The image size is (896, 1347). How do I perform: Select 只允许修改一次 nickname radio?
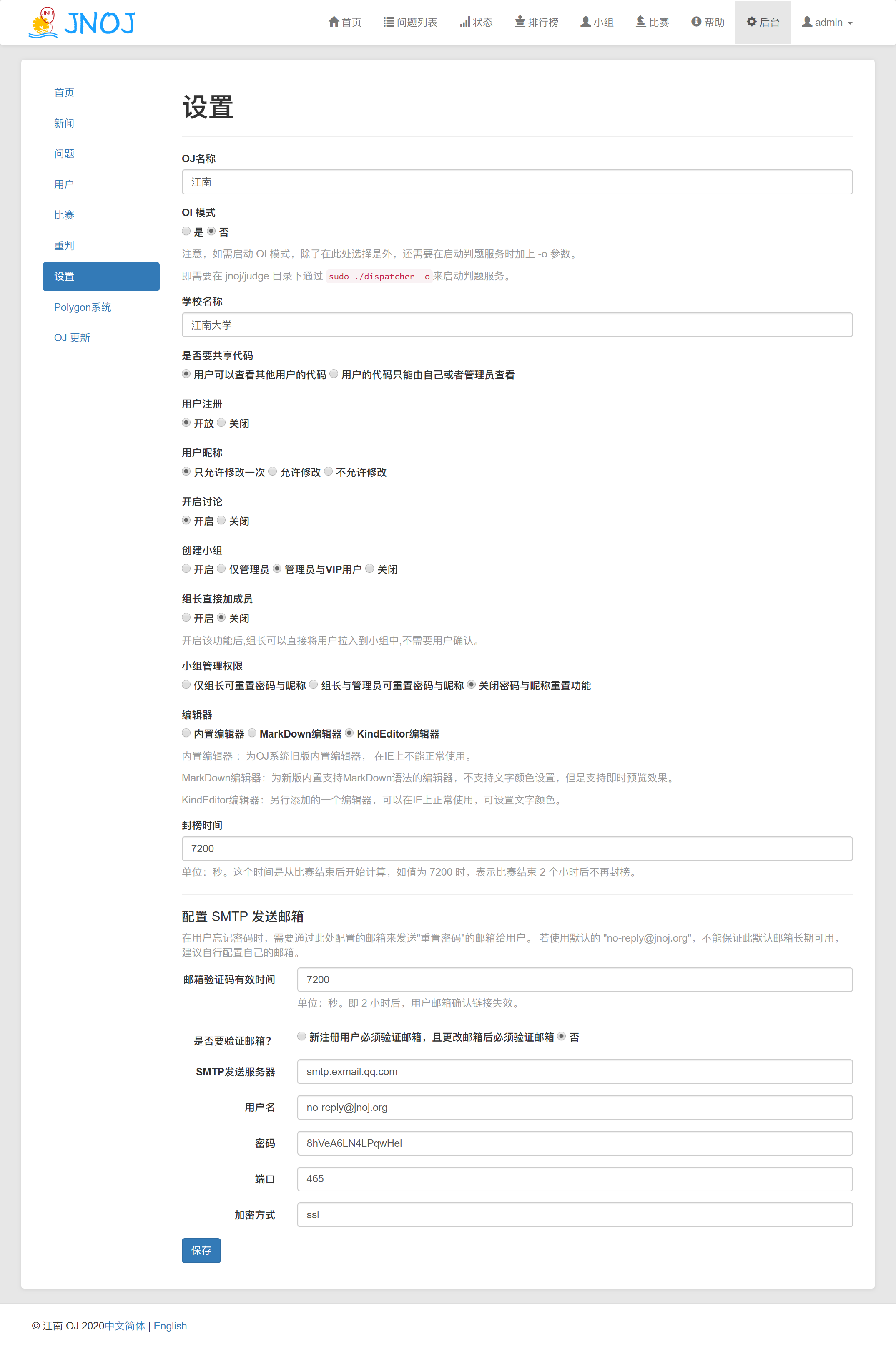pos(186,471)
